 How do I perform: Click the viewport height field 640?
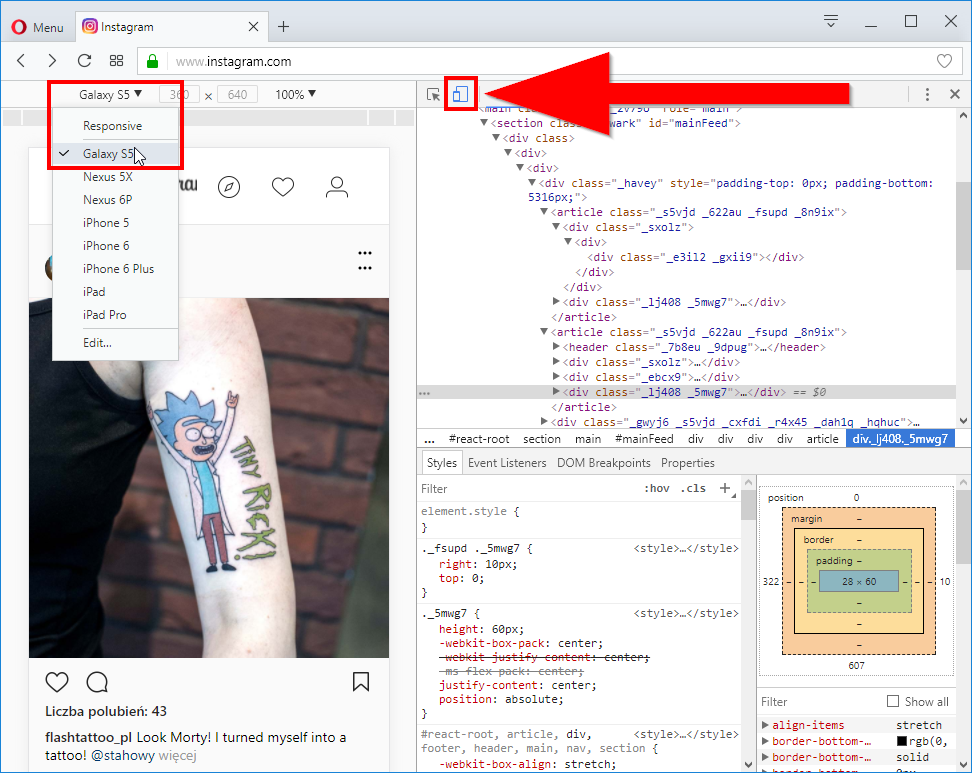[237, 94]
